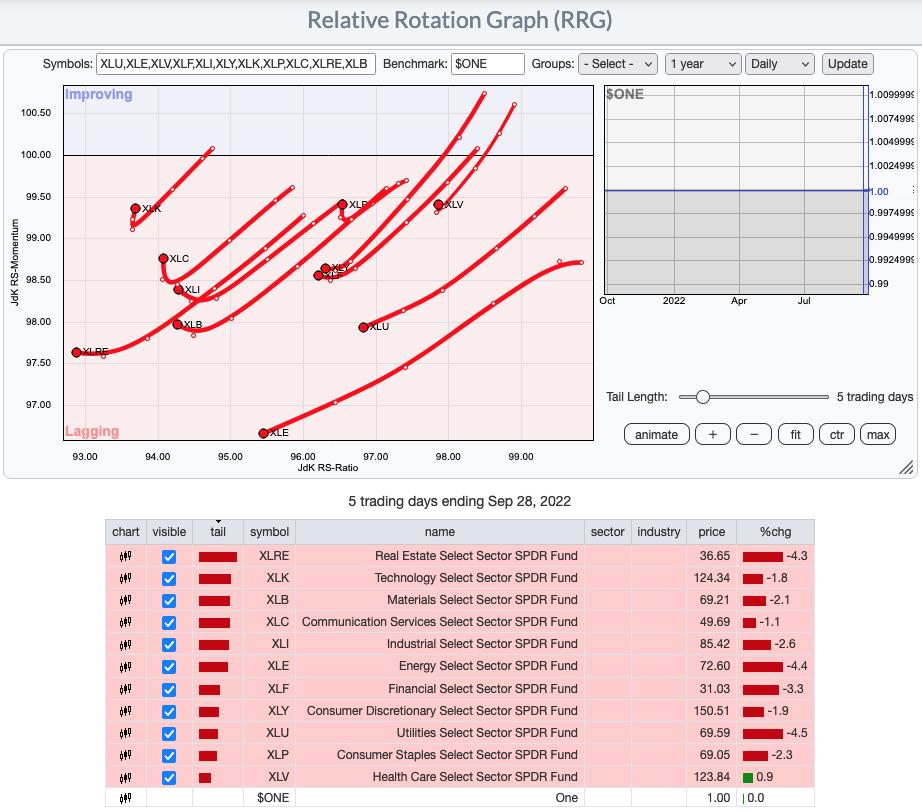Sort table by price column header
Image resolution: width=922 pixels, height=812 pixels.
pyautogui.click(x=711, y=532)
